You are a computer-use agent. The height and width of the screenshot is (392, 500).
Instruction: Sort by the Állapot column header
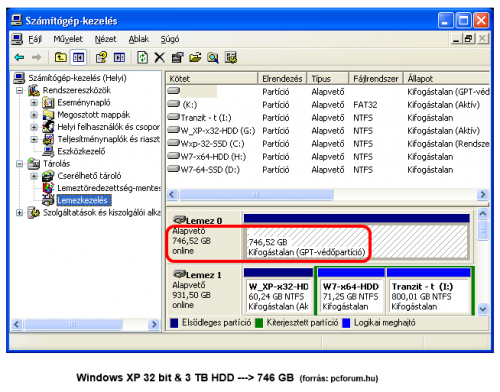tap(447, 79)
